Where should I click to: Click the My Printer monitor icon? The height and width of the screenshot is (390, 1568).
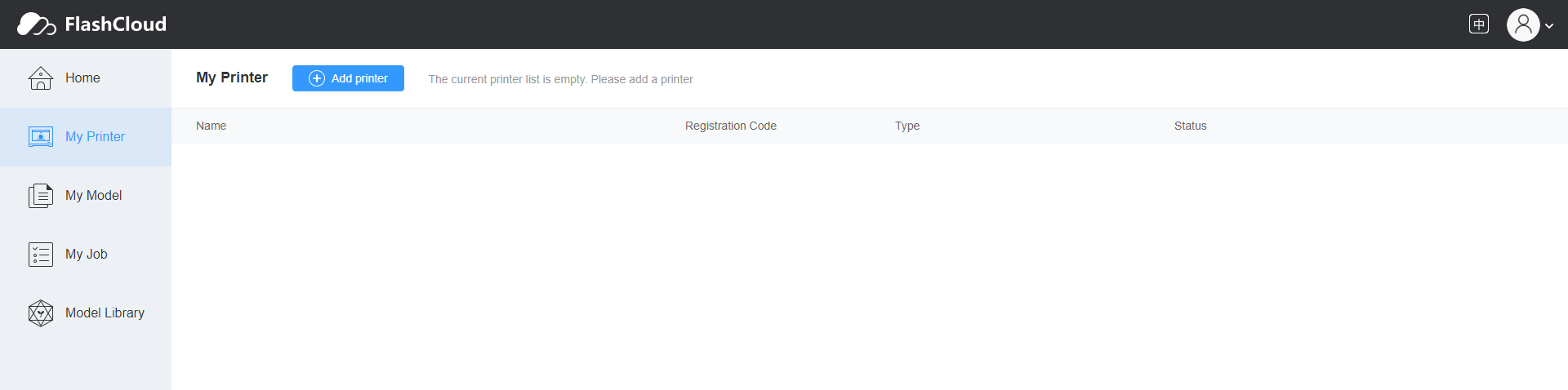(41, 137)
